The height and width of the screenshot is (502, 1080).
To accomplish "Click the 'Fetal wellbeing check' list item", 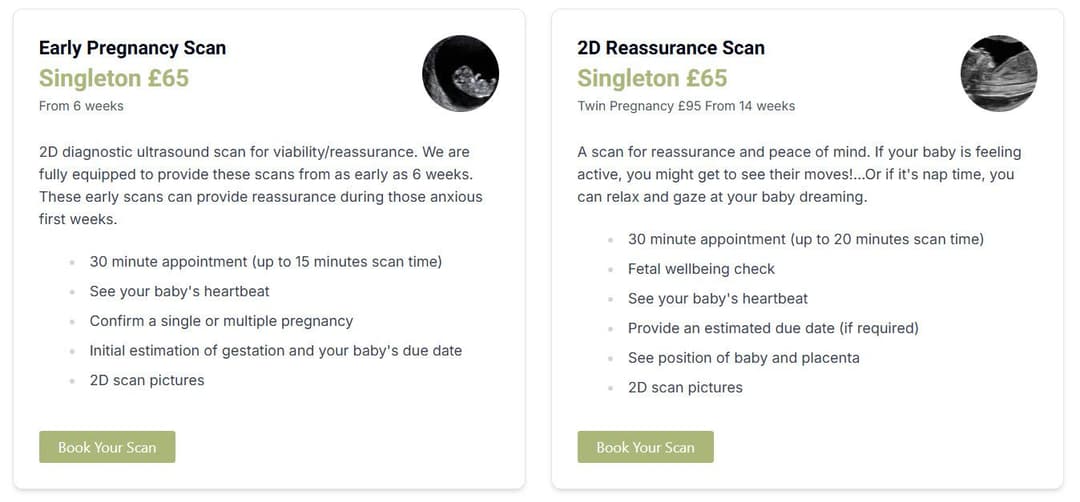I will [x=701, y=269].
